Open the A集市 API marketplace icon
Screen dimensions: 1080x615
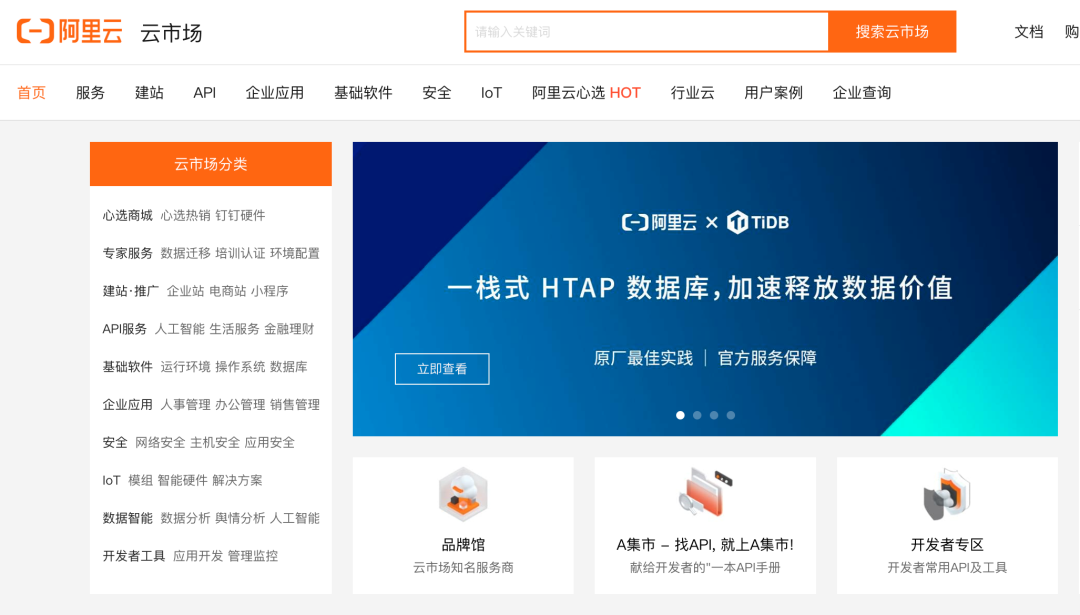coord(705,493)
